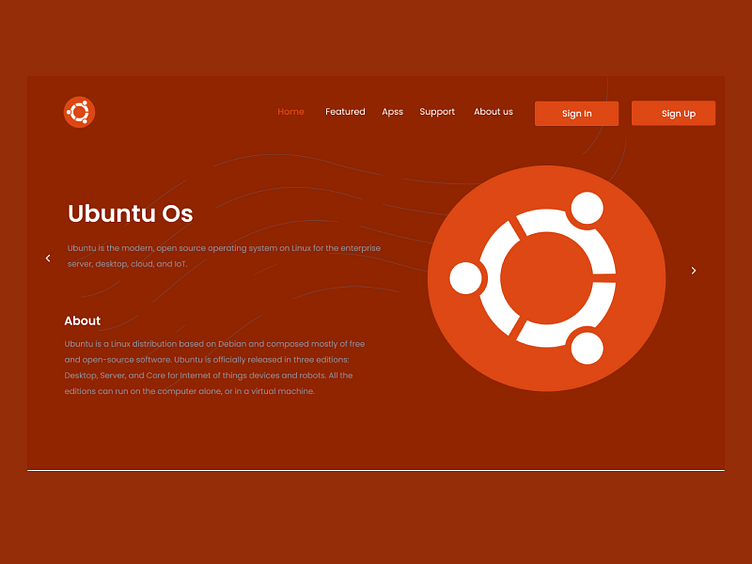Click the large Ubuntu circle logo
The width and height of the screenshot is (752, 564).
[546, 278]
